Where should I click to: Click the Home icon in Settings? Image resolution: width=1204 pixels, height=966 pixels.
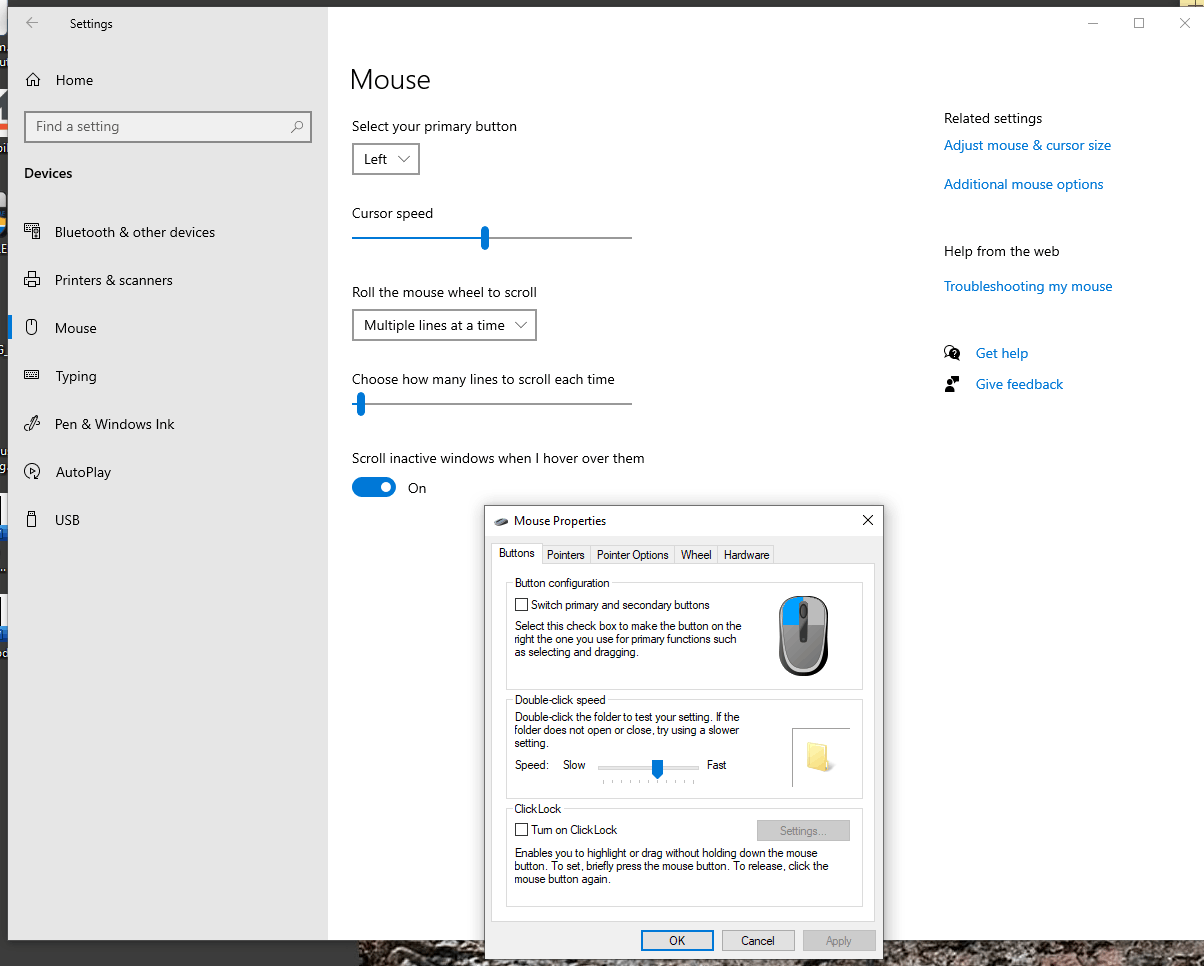[x=33, y=79]
